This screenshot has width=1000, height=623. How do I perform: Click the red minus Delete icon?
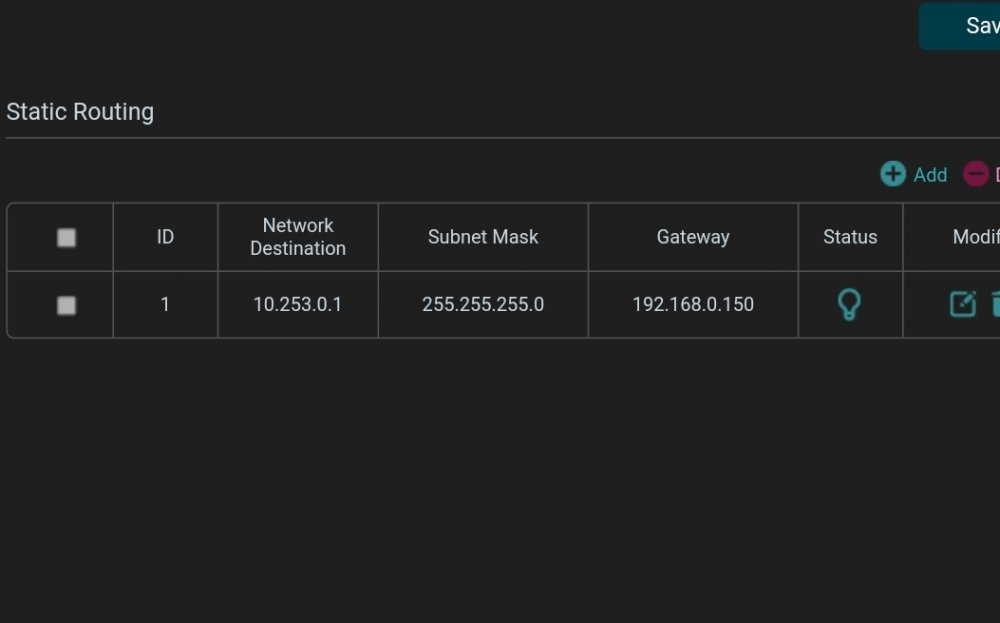976,173
